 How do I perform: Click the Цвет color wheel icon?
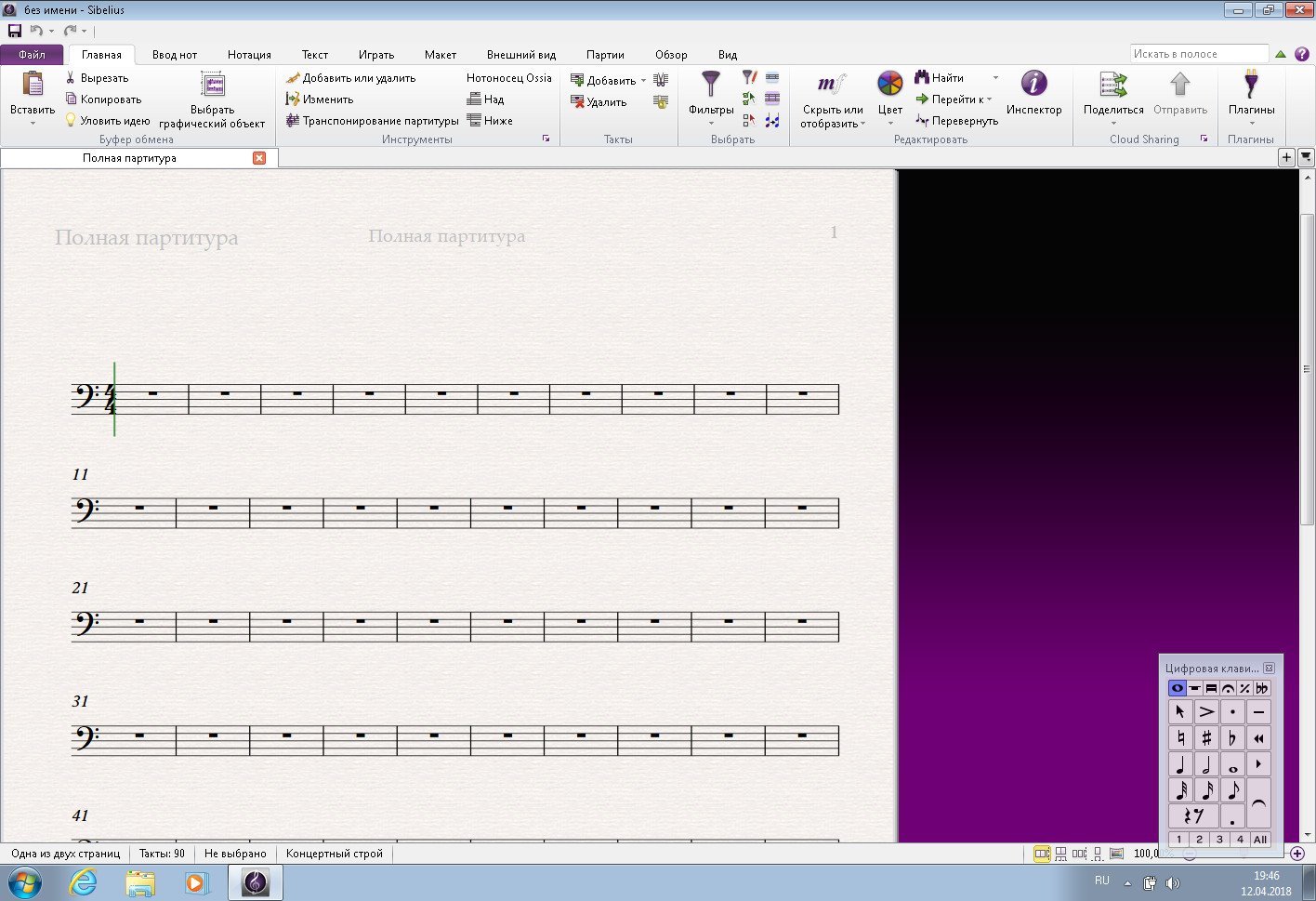889,84
